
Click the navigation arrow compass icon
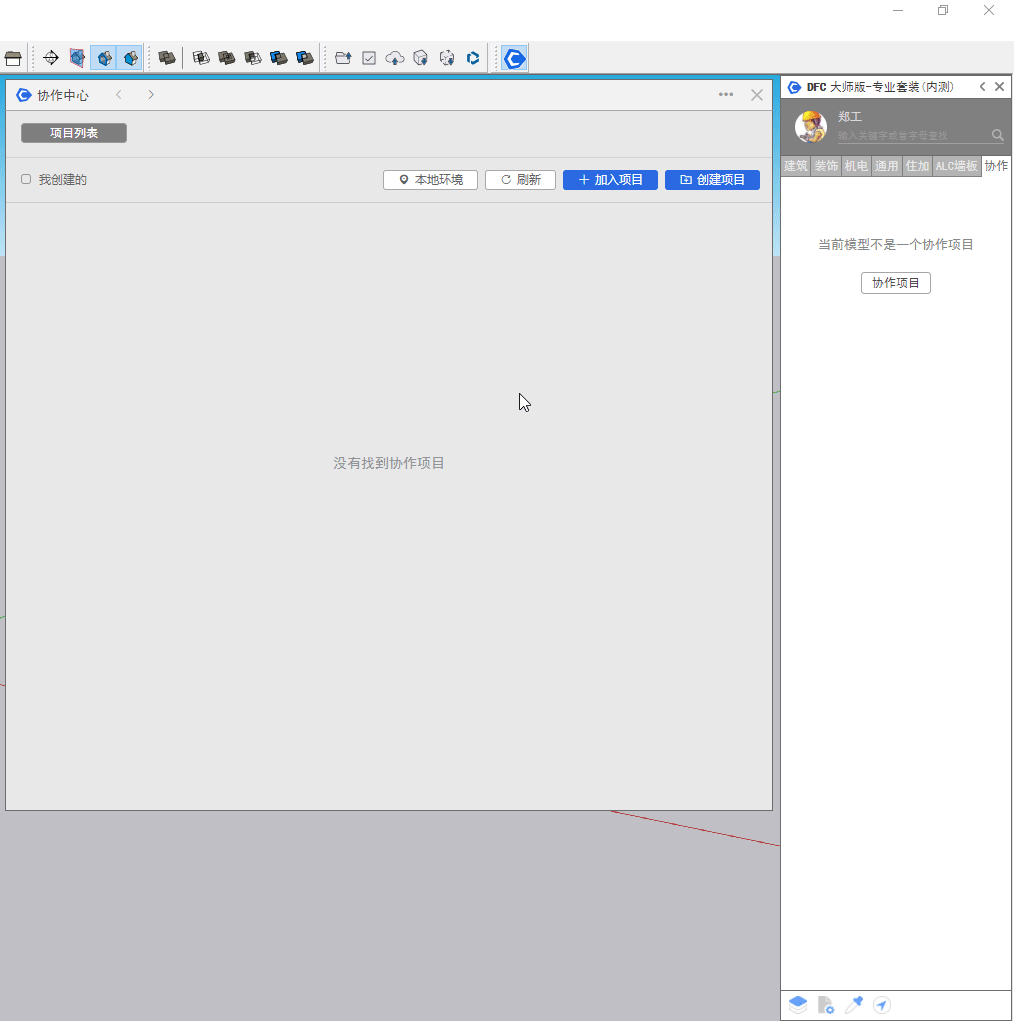coord(882,1005)
